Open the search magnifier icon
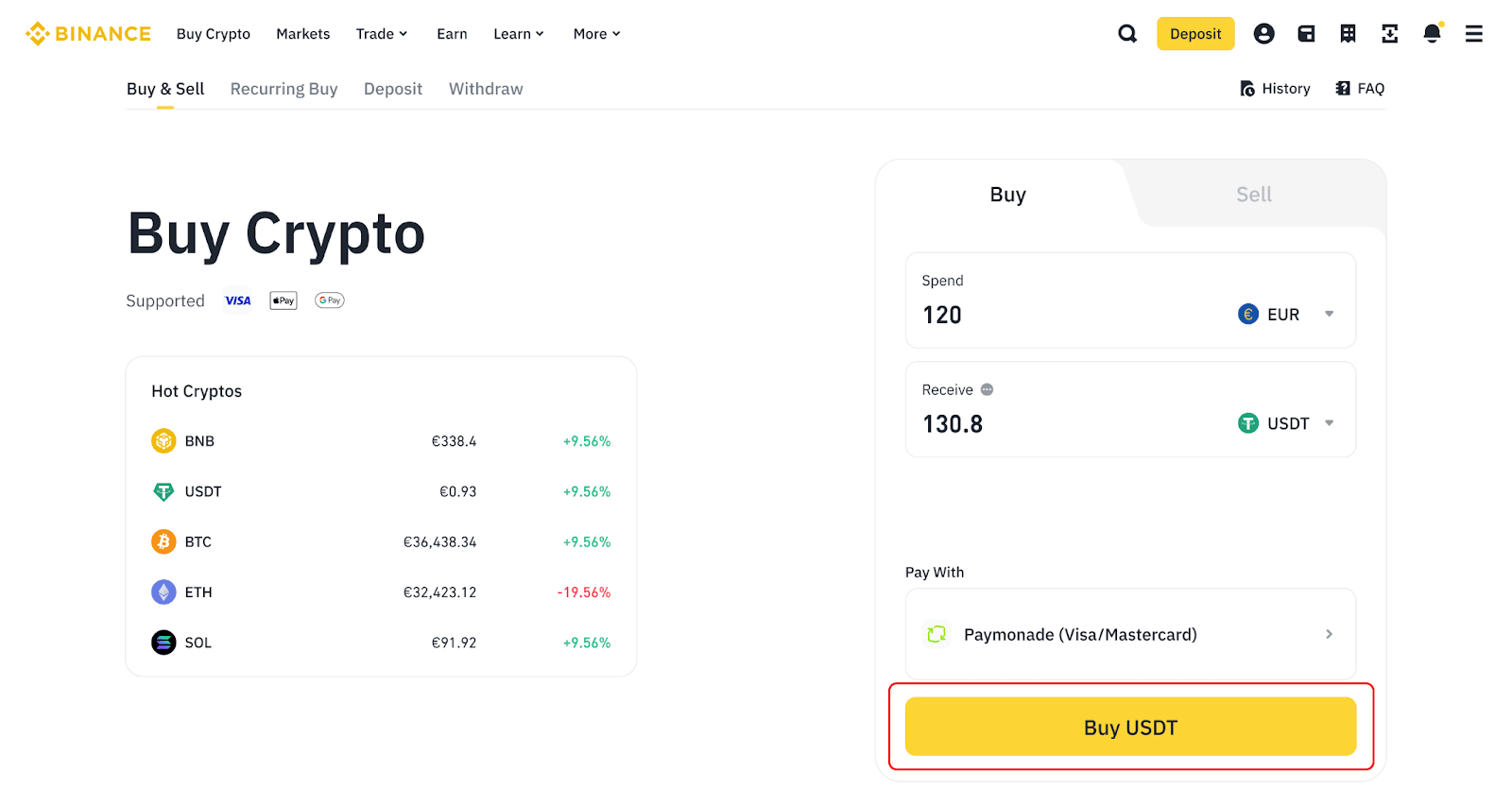 tap(1127, 34)
